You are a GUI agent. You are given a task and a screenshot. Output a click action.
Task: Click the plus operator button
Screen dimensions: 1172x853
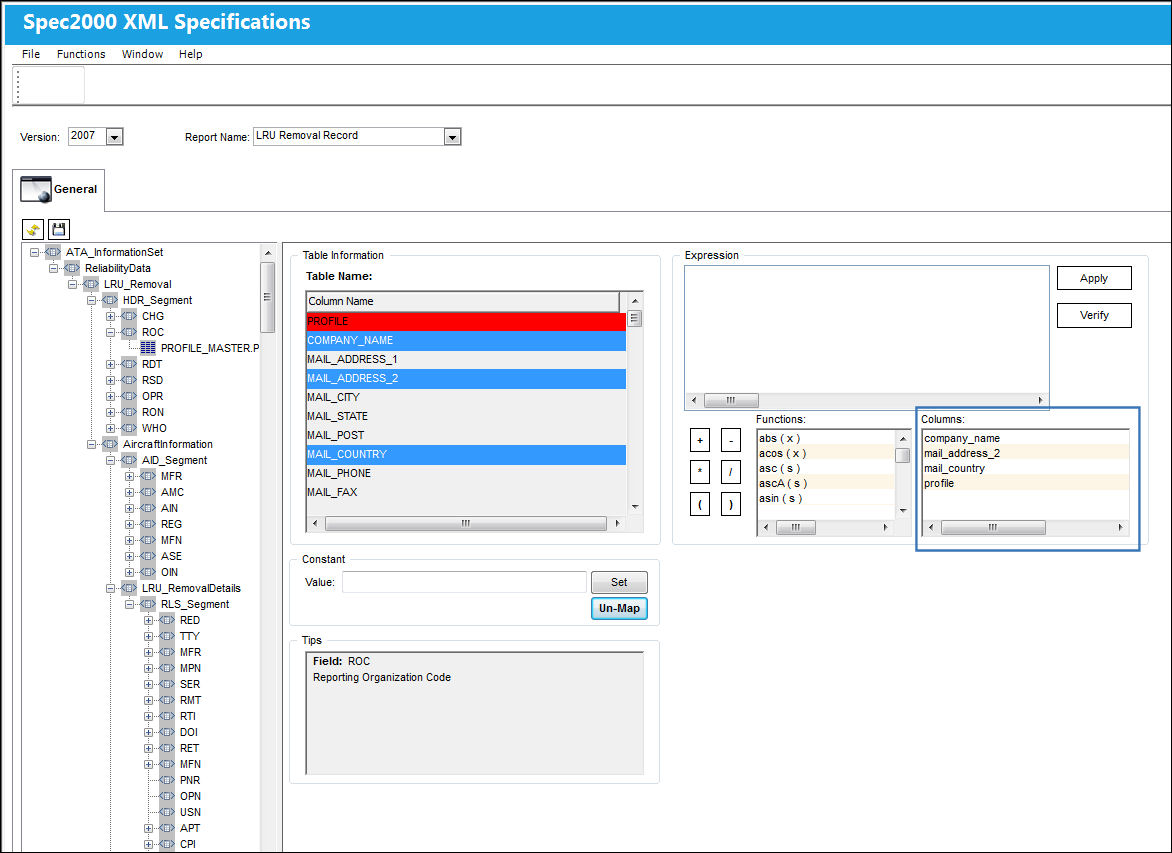click(x=700, y=440)
